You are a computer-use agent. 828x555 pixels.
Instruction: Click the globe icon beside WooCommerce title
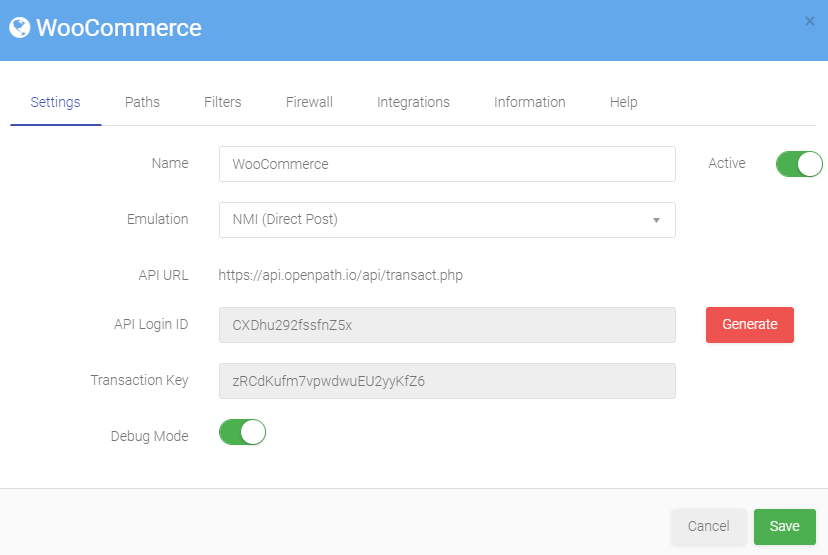(x=20, y=27)
